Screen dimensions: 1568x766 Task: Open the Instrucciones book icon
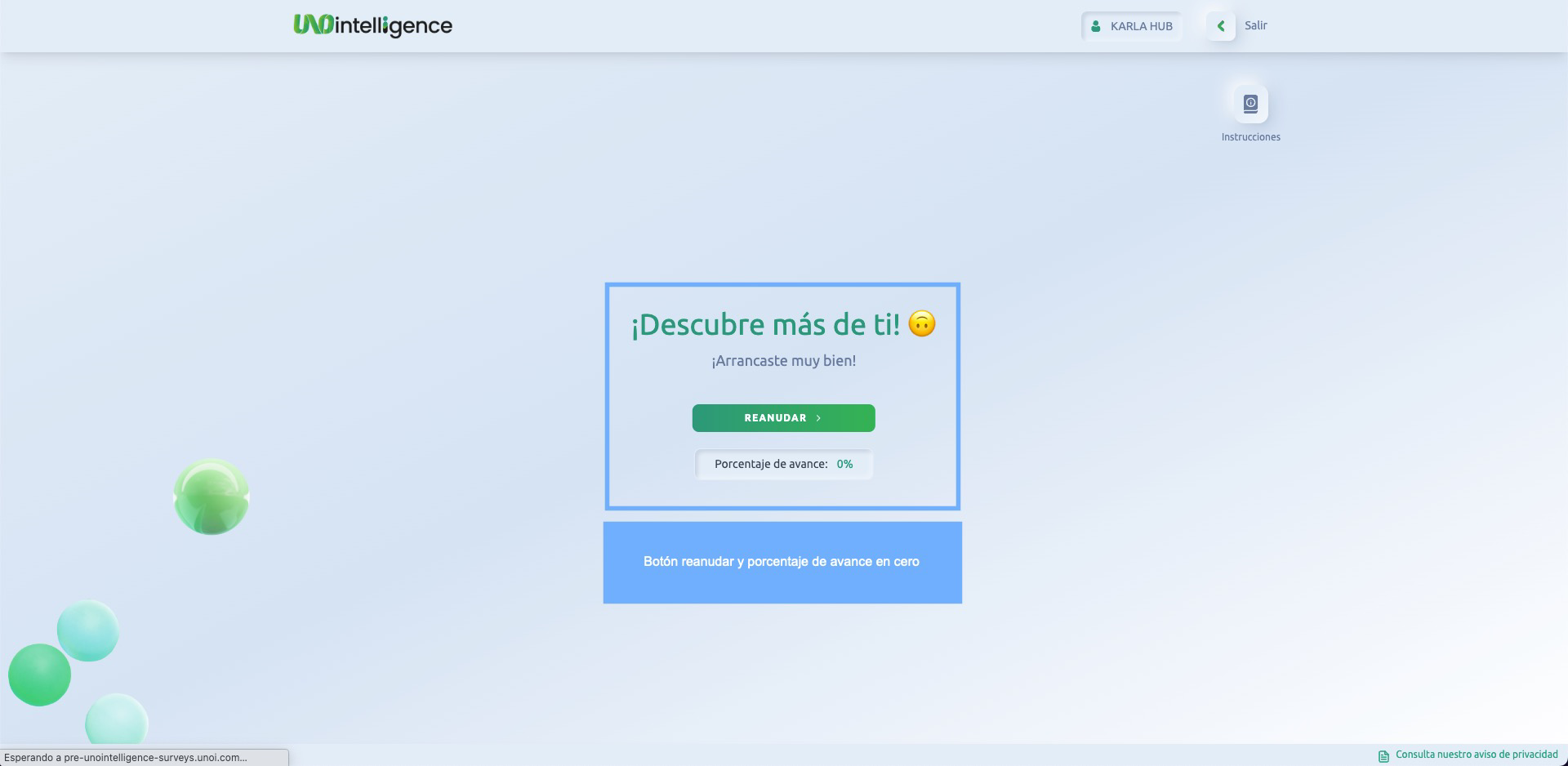click(x=1250, y=104)
